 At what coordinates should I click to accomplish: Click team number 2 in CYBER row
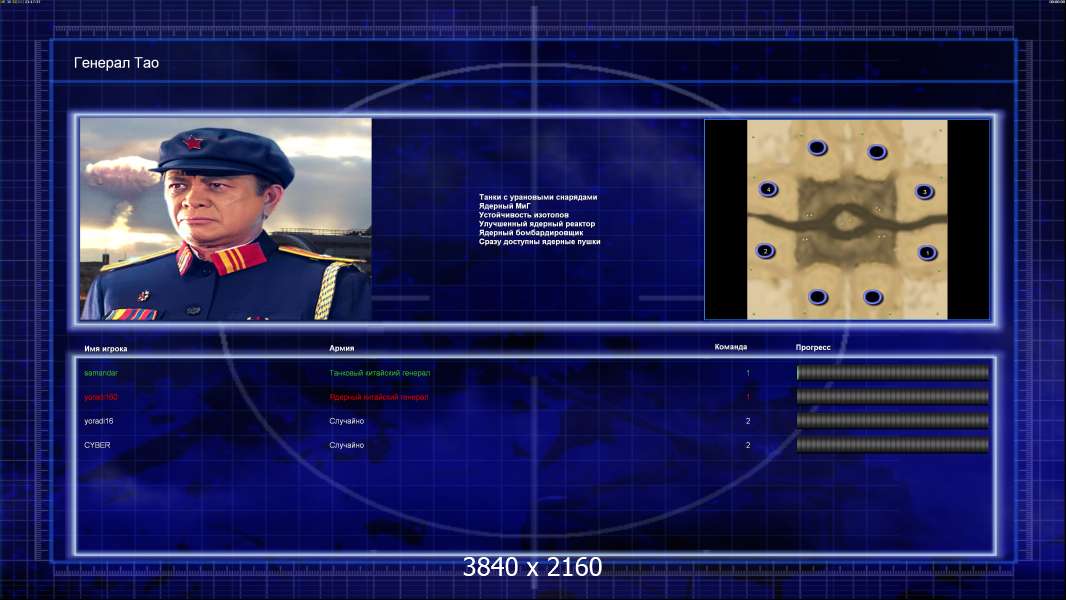(x=748, y=445)
